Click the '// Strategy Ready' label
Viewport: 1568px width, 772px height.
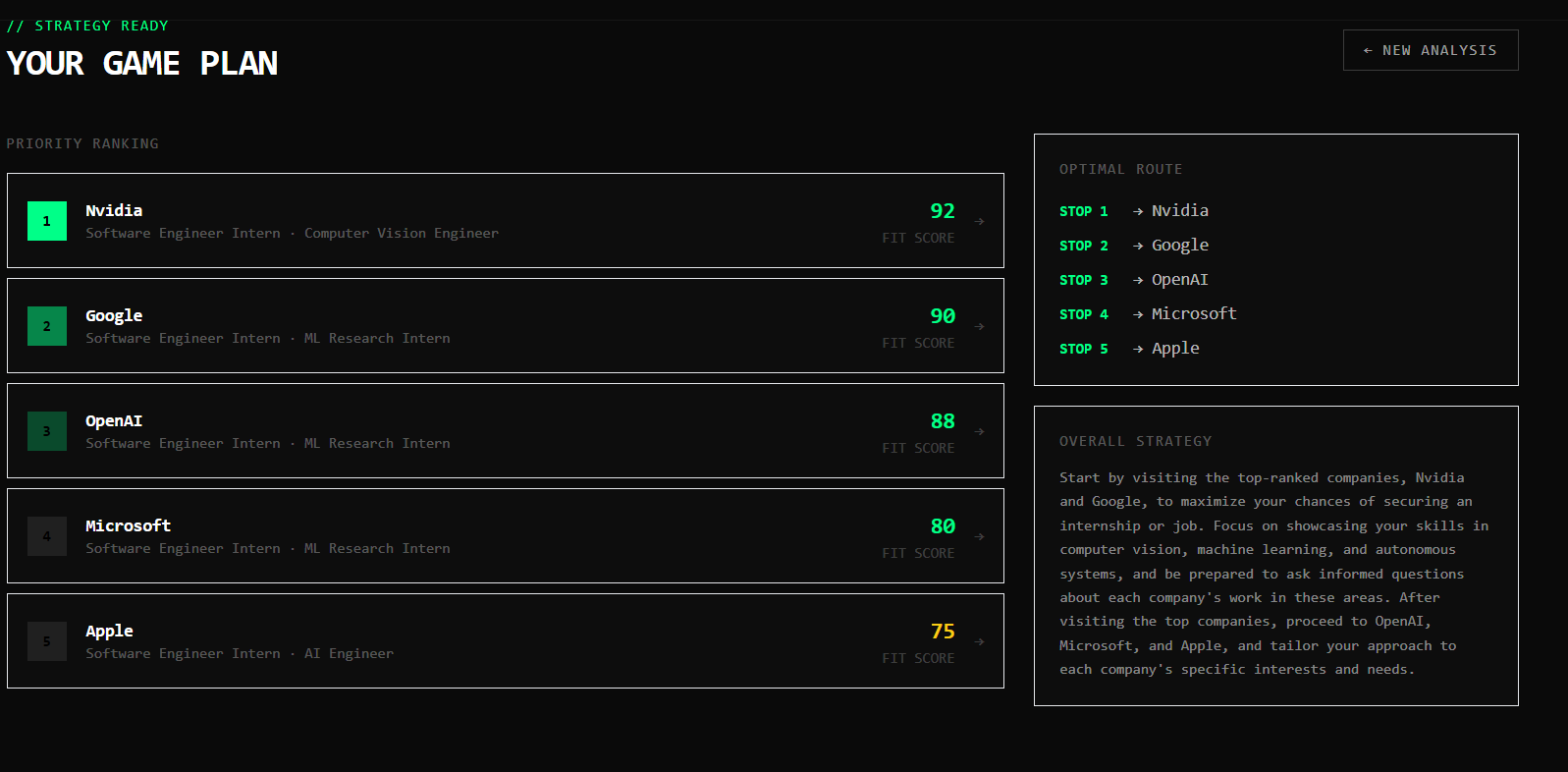coord(87,26)
